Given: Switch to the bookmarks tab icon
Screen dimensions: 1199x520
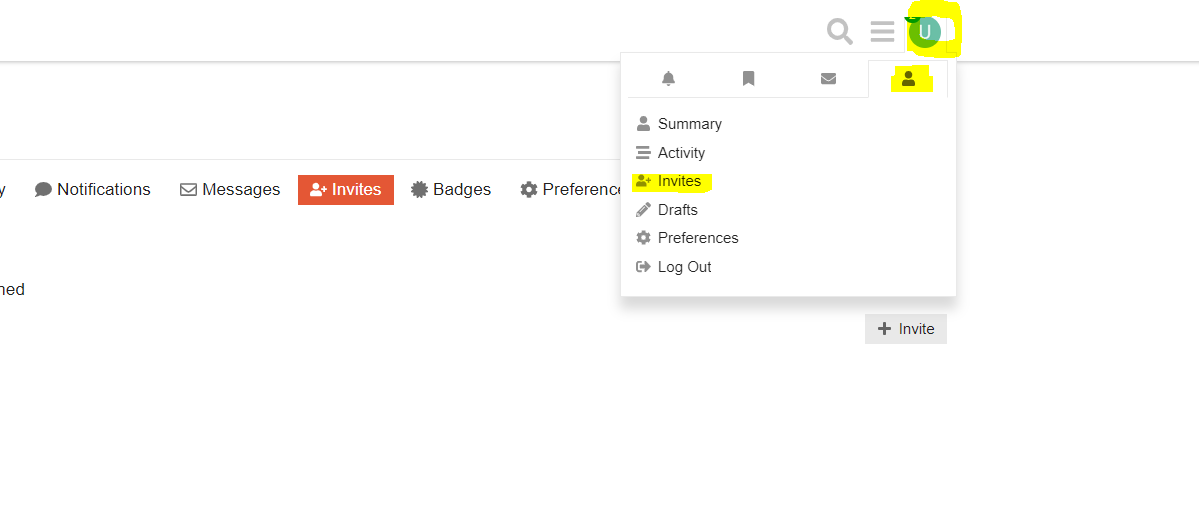Looking at the screenshot, I should tap(748, 79).
